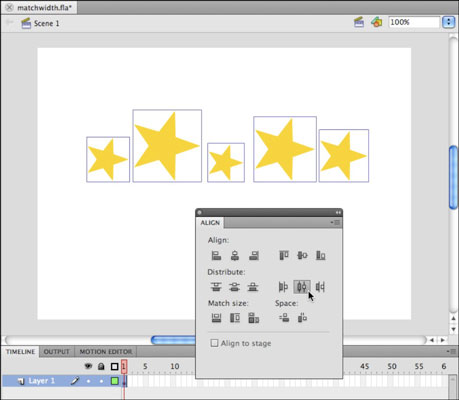Enable the Align to stage checkbox

pos(214,343)
